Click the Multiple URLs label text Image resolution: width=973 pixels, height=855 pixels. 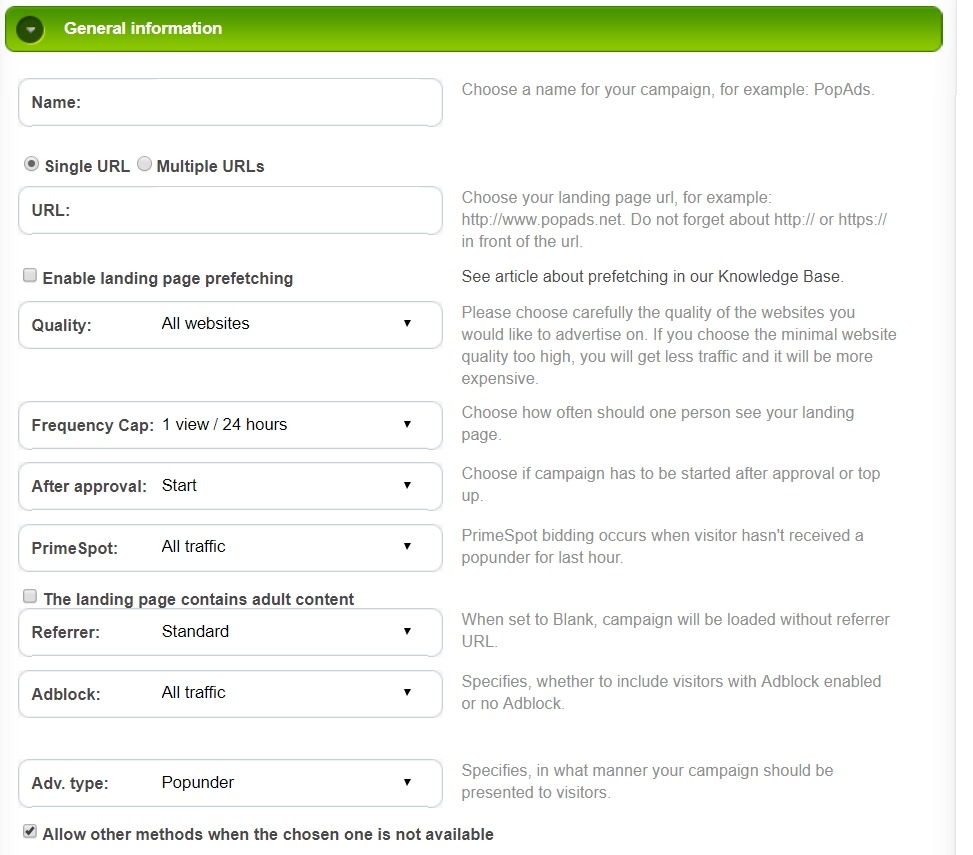(x=210, y=166)
